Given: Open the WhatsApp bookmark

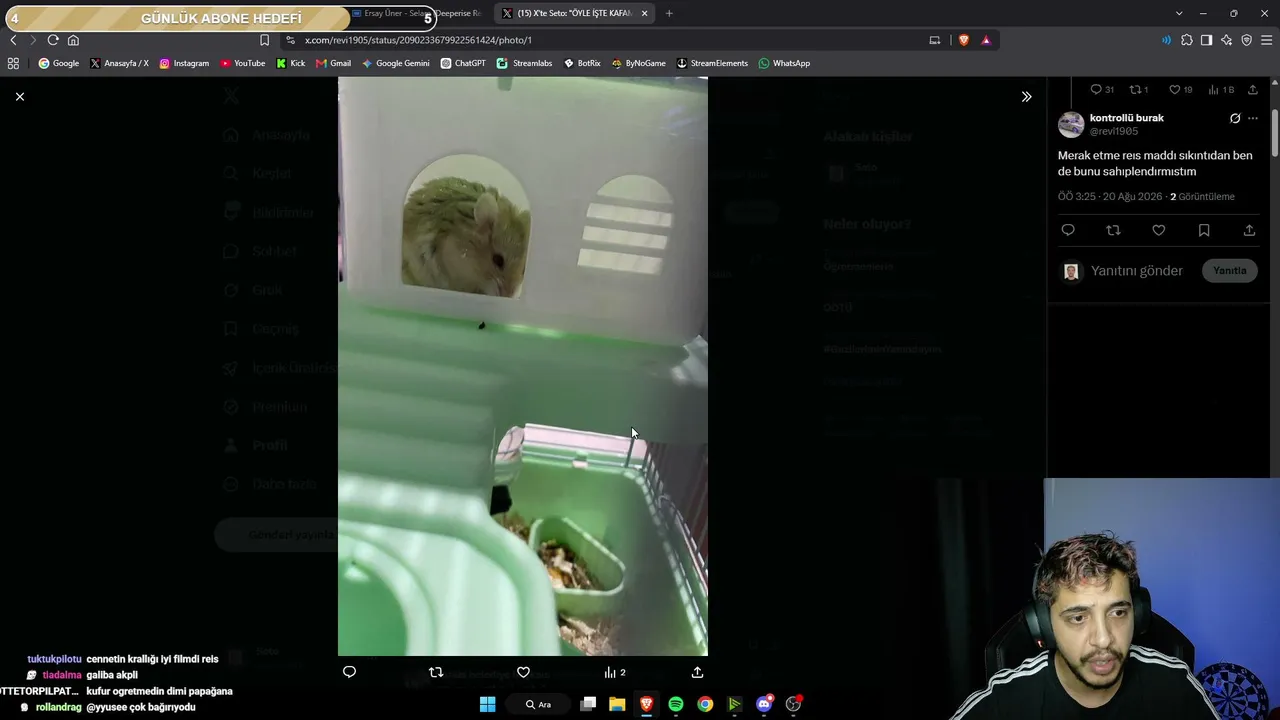Looking at the screenshot, I should (784, 63).
